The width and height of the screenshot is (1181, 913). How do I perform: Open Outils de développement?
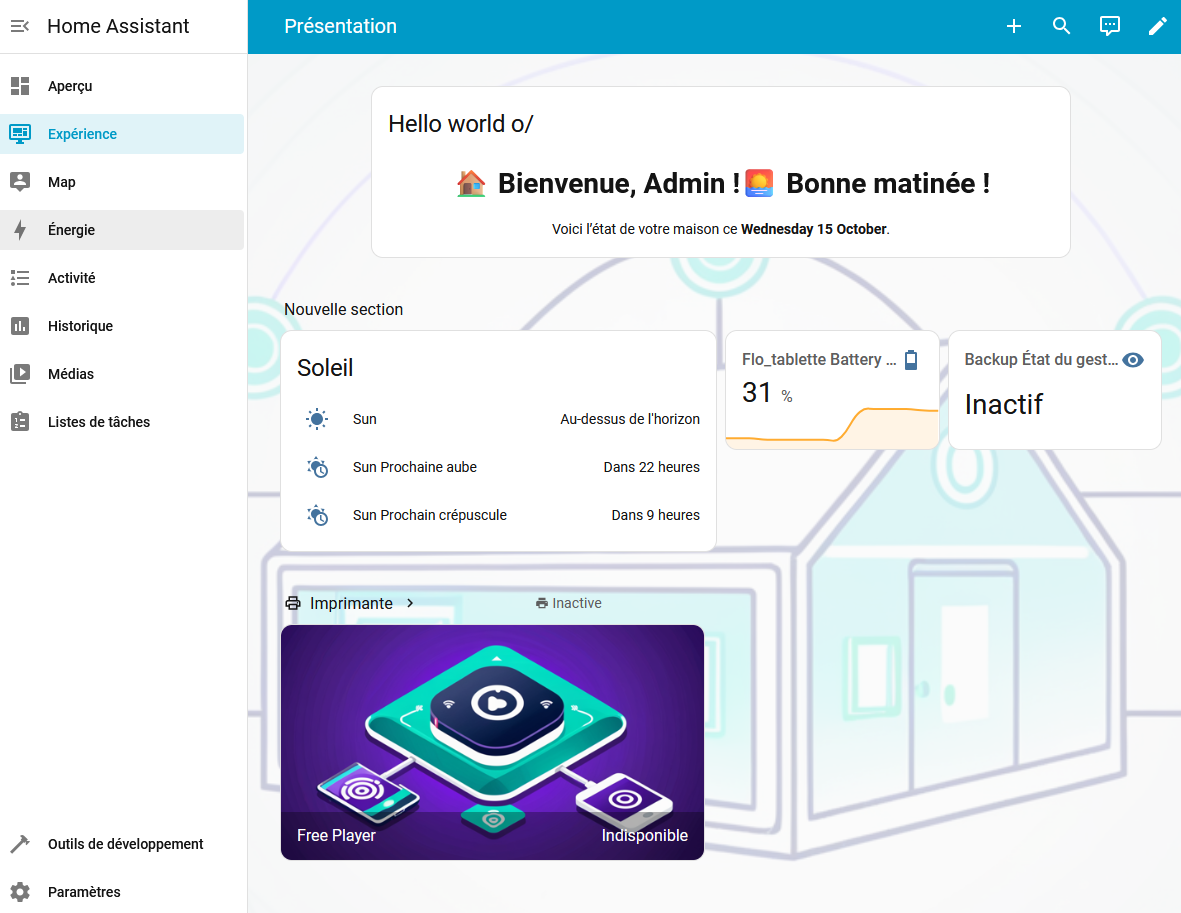coord(125,844)
